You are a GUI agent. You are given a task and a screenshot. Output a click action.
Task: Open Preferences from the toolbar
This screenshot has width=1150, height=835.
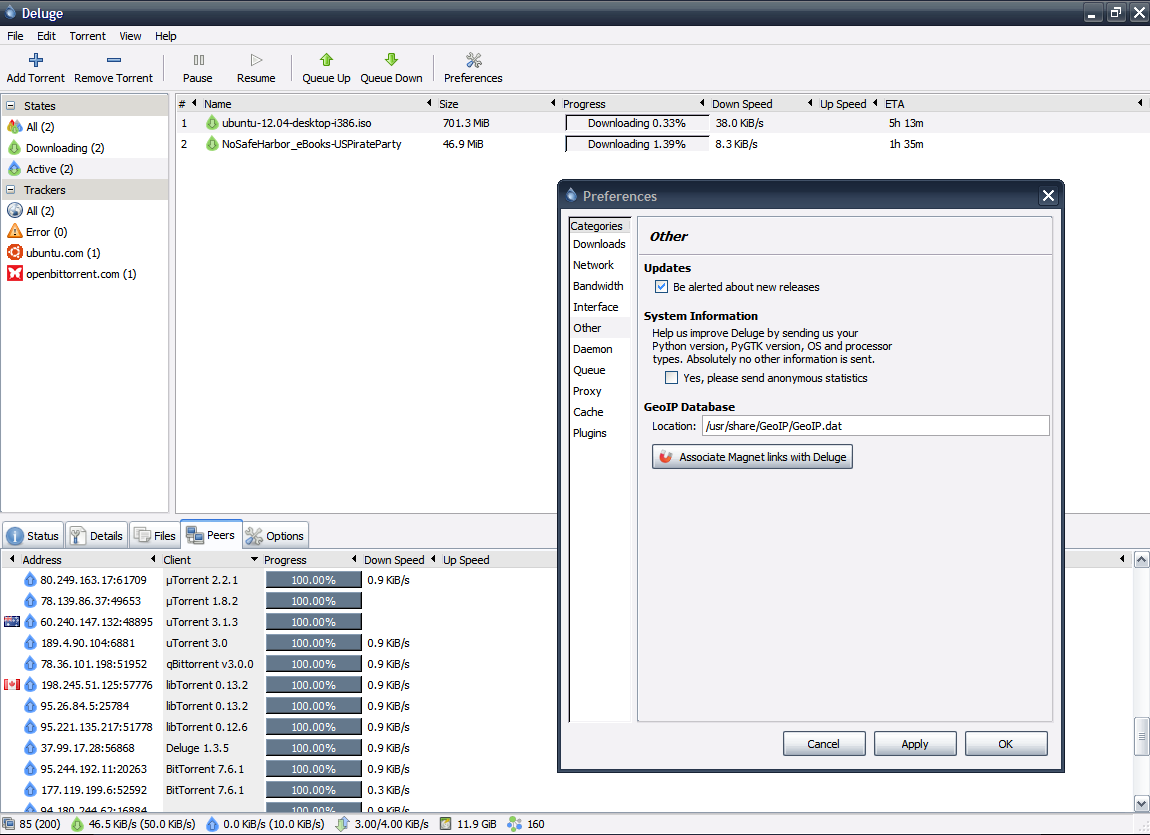click(473, 67)
